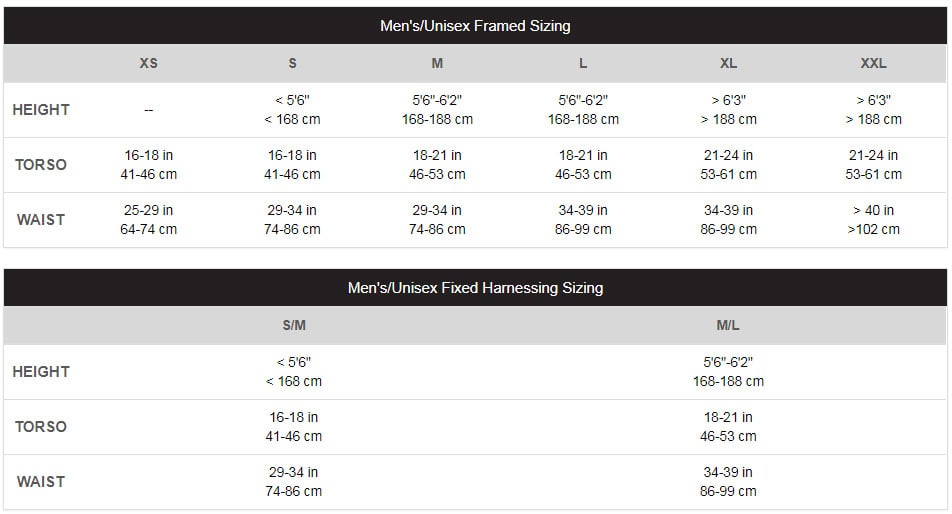Select the S/M column header
Image resolution: width=952 pixels, height=514 pixels.
pos(294,325)
